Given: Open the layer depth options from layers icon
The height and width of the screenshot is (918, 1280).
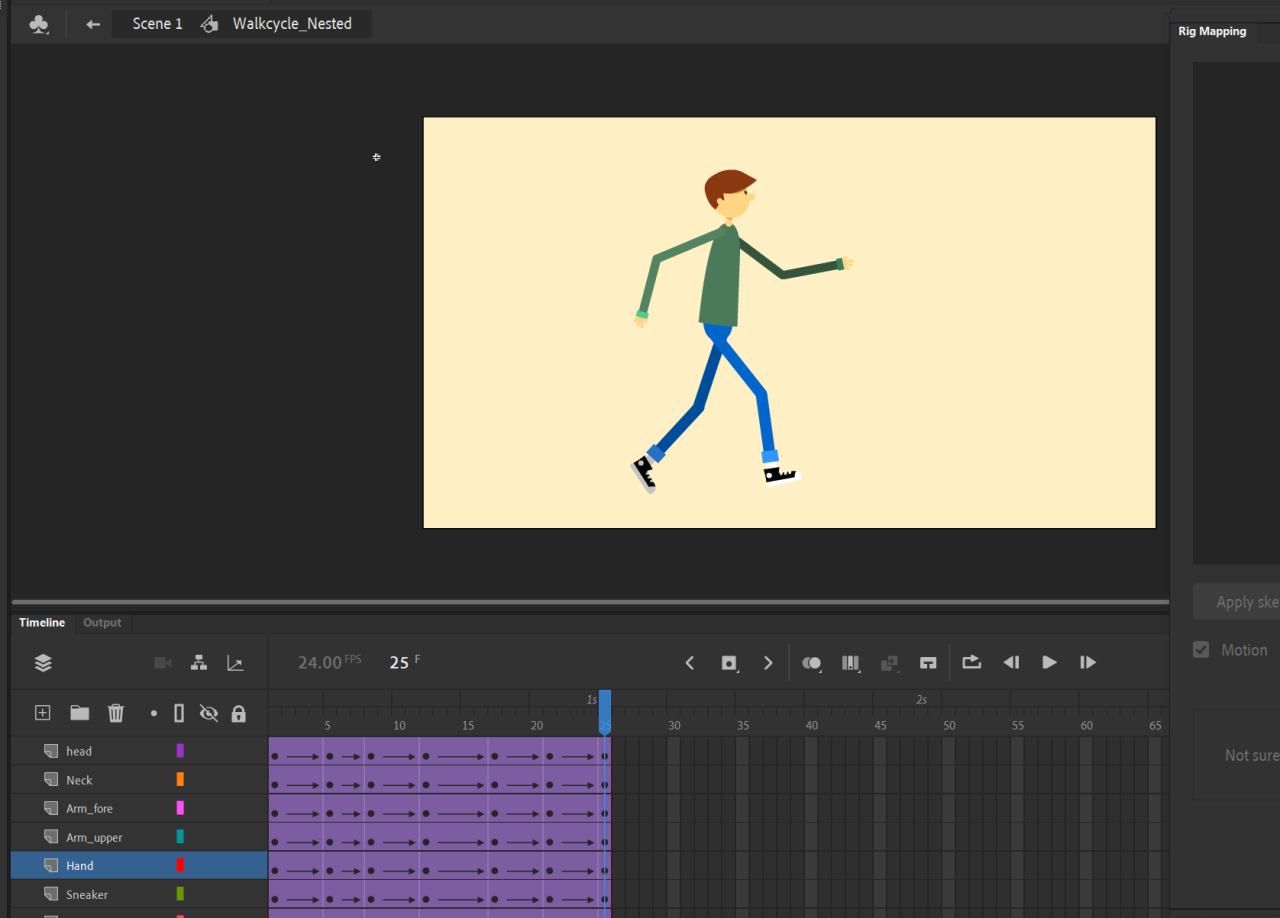Looking at the screenshot, I should tap(43, 662).
